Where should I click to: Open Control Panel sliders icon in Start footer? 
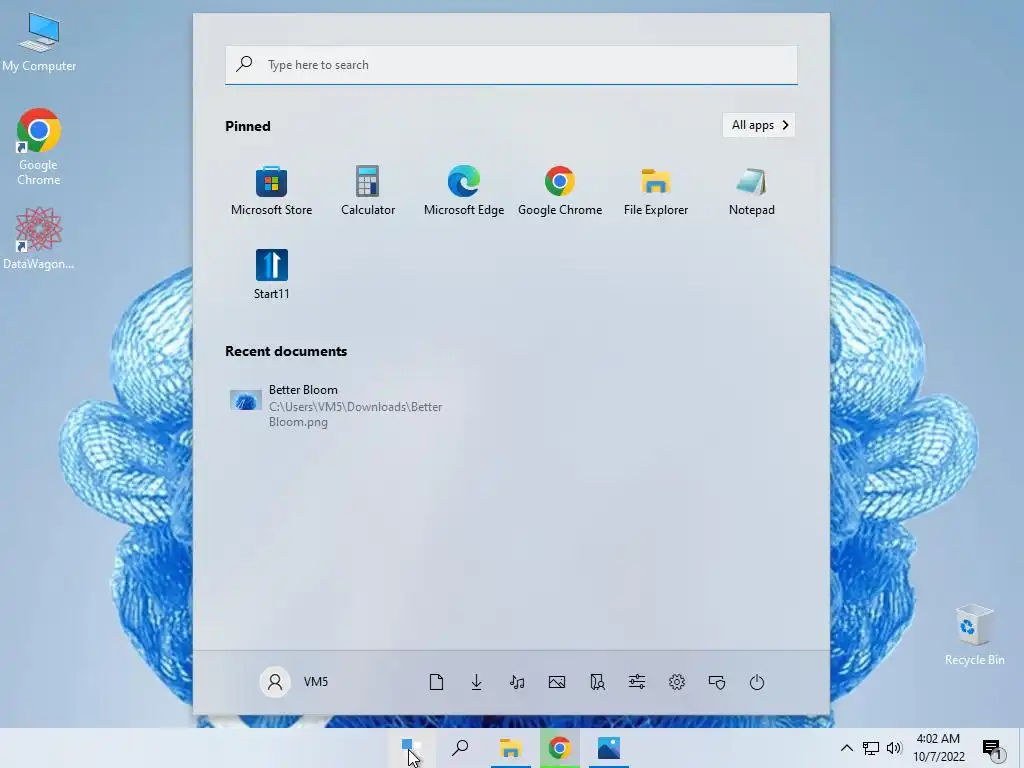(x=637, y=682)
